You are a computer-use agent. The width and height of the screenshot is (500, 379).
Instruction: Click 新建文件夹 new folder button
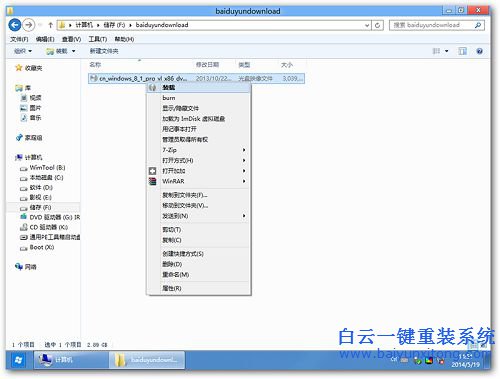pyautogui.click(x=104, y=51)
